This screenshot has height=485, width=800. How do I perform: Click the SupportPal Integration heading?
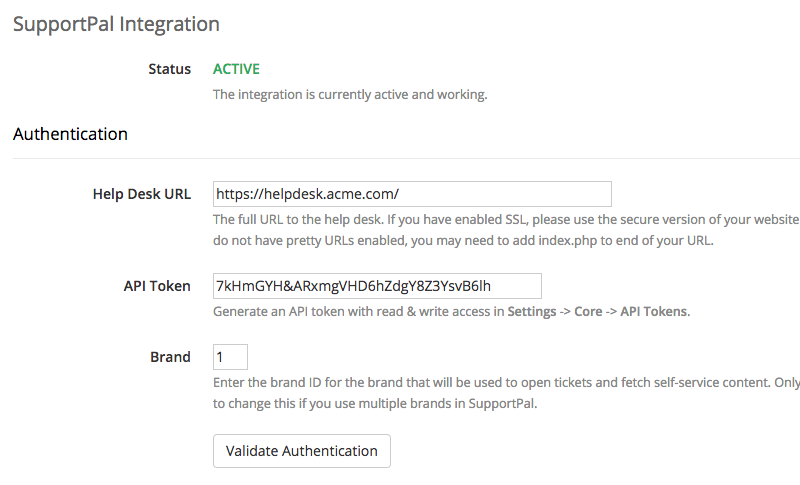116,24
